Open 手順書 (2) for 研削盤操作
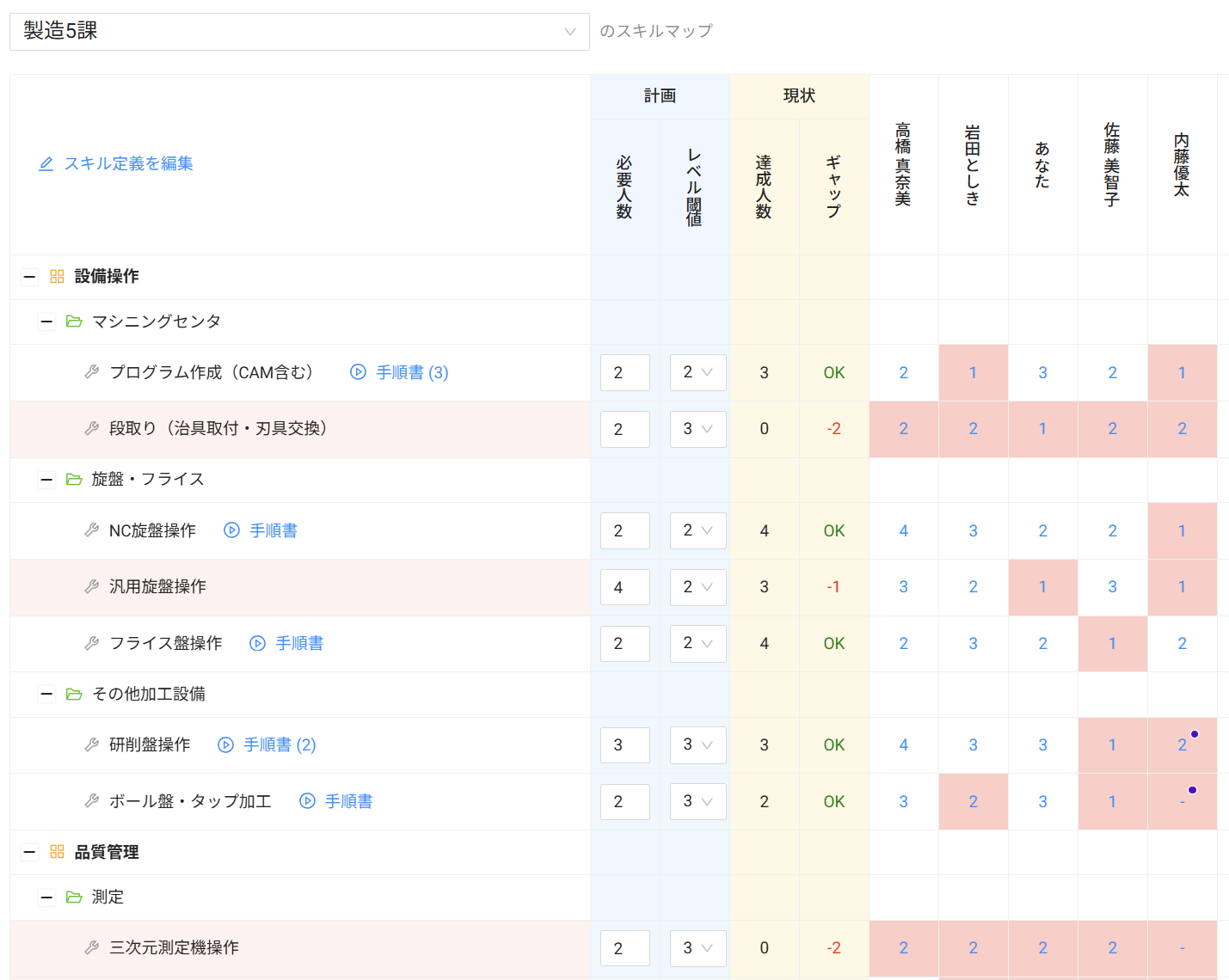 click(x=277, y=745)
